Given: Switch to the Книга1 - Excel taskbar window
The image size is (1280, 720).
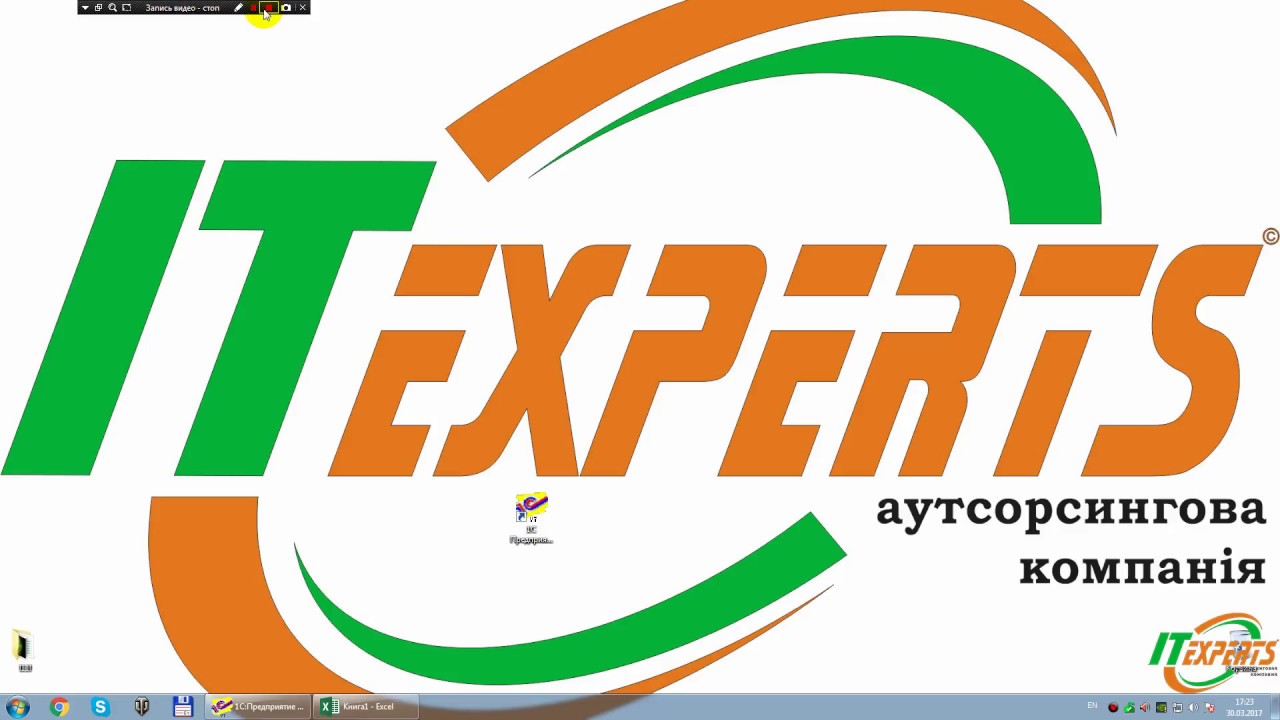Looking at the screenshot, I should tap(365, 707).
